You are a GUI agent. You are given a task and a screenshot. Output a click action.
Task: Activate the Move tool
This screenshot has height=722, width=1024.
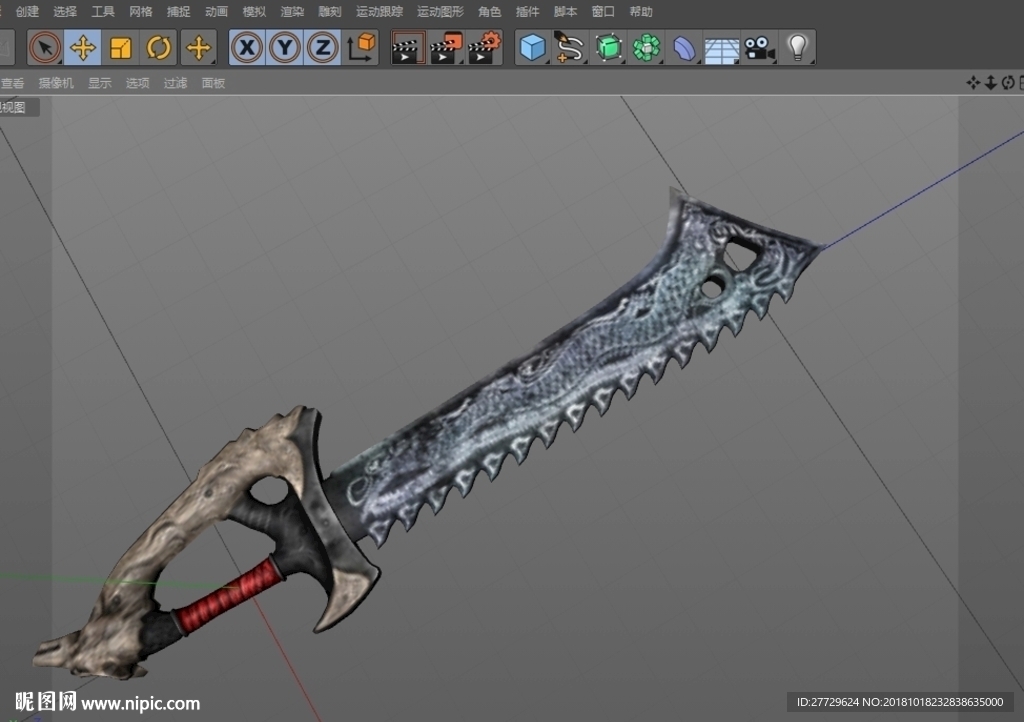click(83, 48)
